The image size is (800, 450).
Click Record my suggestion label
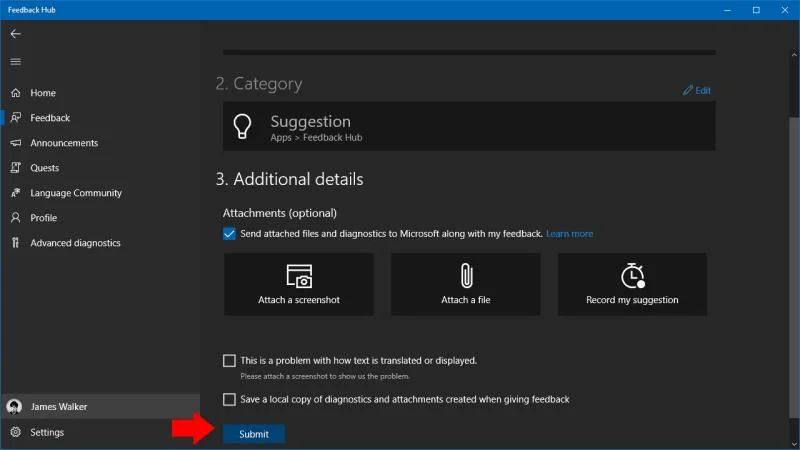pyautogui.click(x=632, y=300)
